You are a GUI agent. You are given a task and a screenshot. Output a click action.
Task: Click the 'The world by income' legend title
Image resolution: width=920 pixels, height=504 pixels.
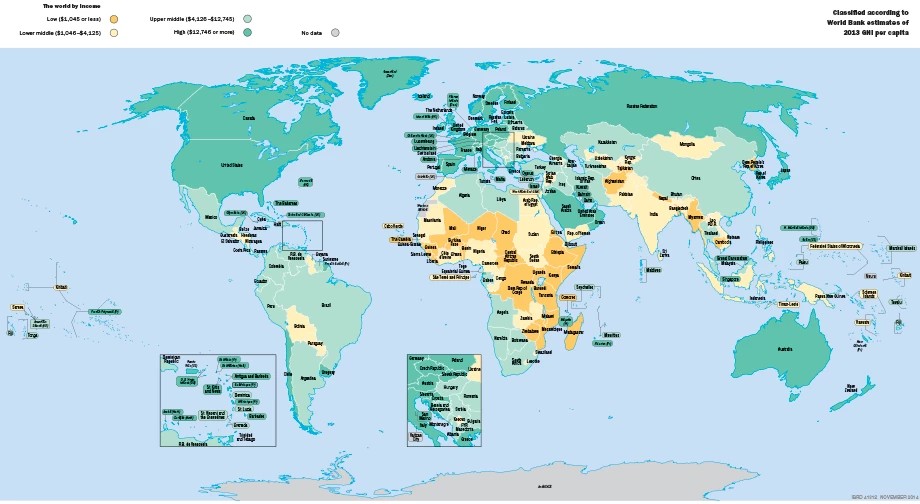pyautogui.click(x=72, y=6)
